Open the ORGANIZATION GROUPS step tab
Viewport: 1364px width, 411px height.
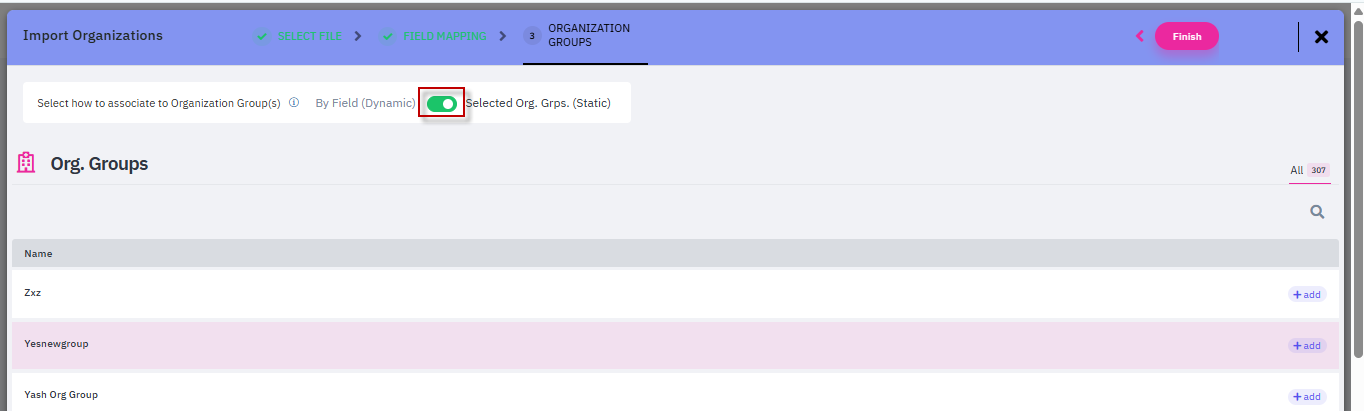588,36
